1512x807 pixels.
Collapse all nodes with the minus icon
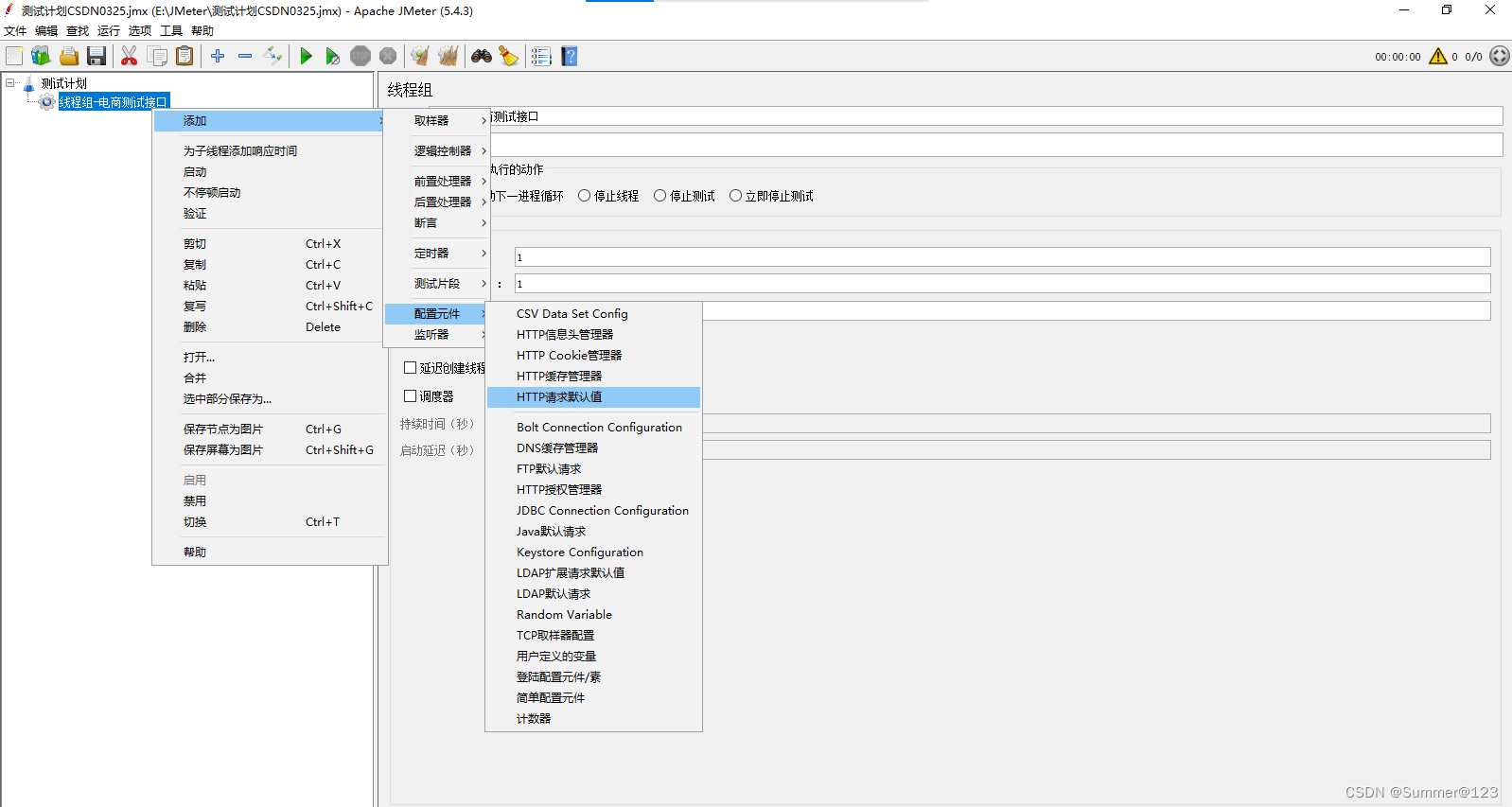245,56
